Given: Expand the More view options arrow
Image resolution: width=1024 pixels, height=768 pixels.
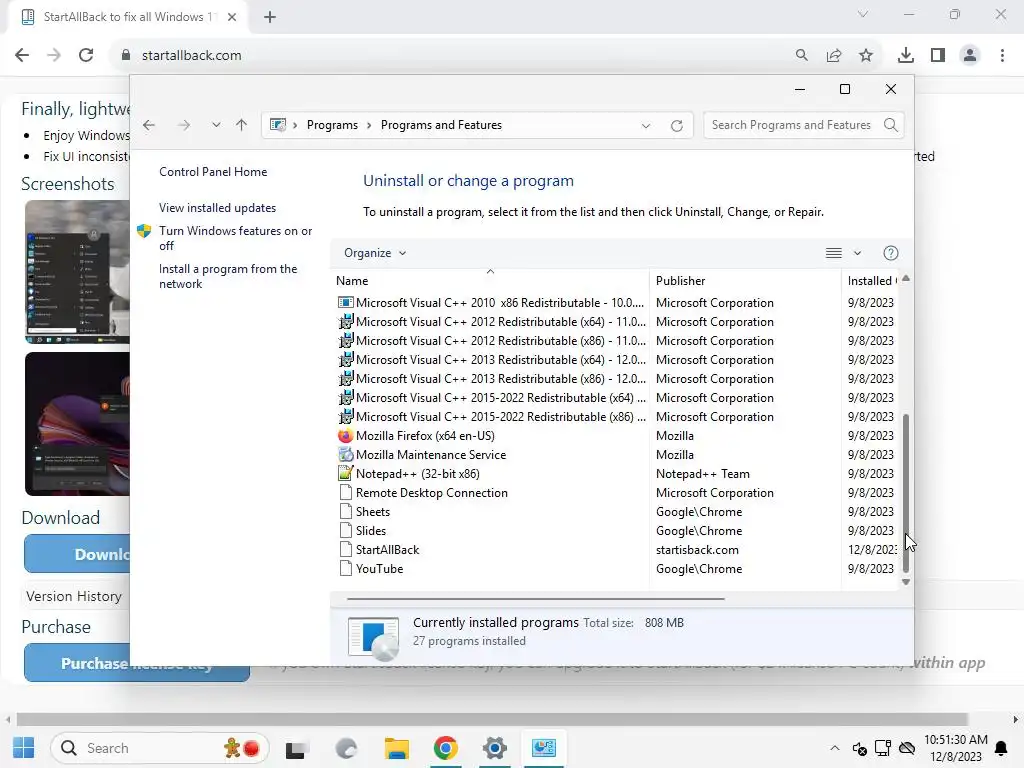Looking at the screenshot, I should tap(857, 253).
